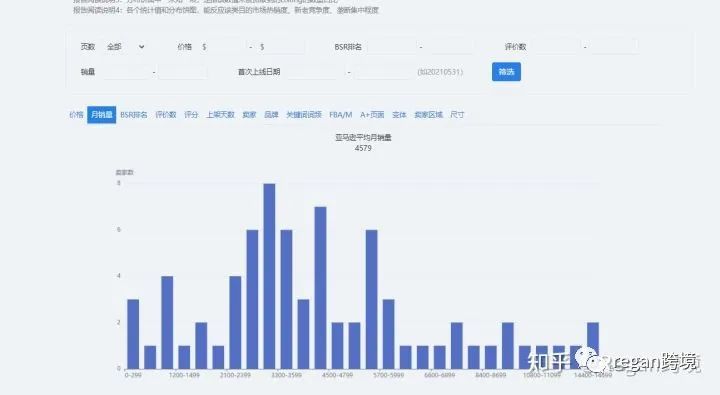Switch to the 尺寸 tab

click(x=457, y=115)
